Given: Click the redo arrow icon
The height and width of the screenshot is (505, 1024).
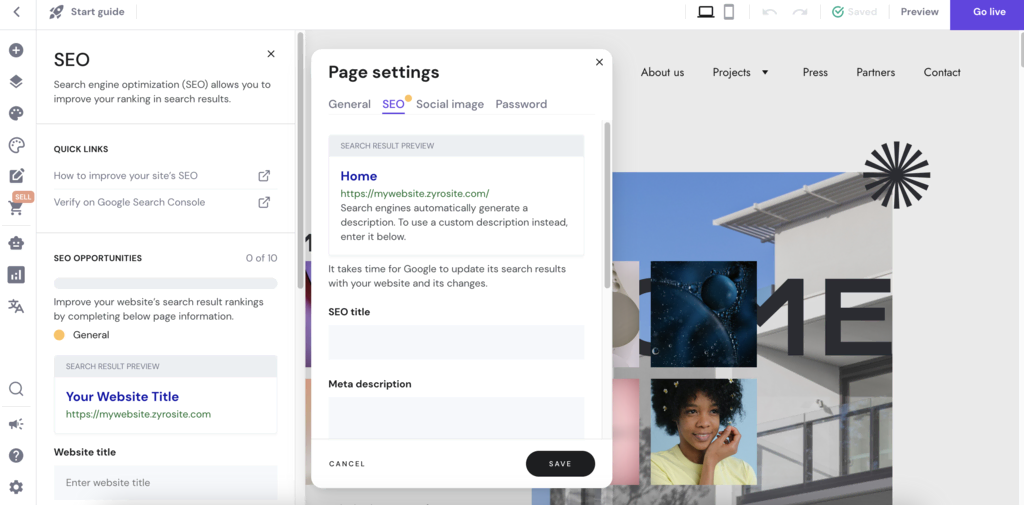Looking at the screenshot, I should (800, 12).
